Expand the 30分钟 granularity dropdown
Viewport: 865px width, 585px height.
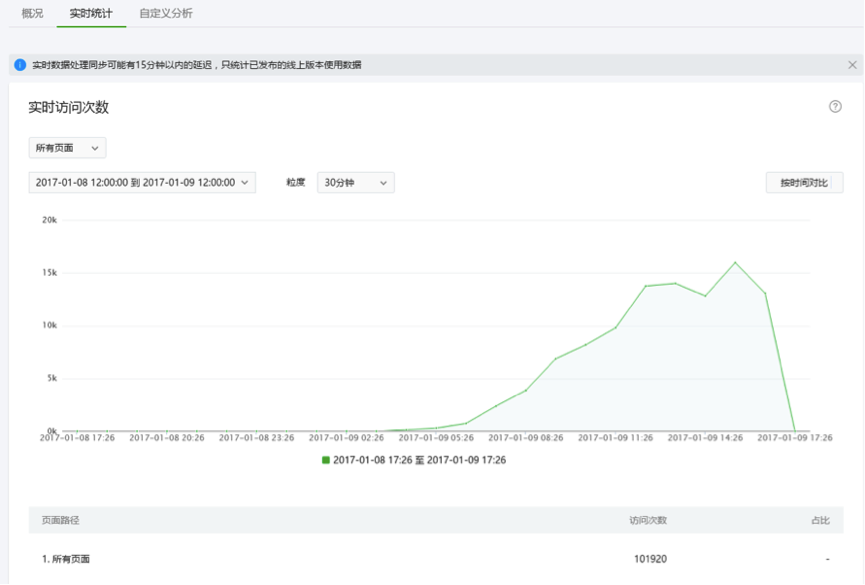355,182
